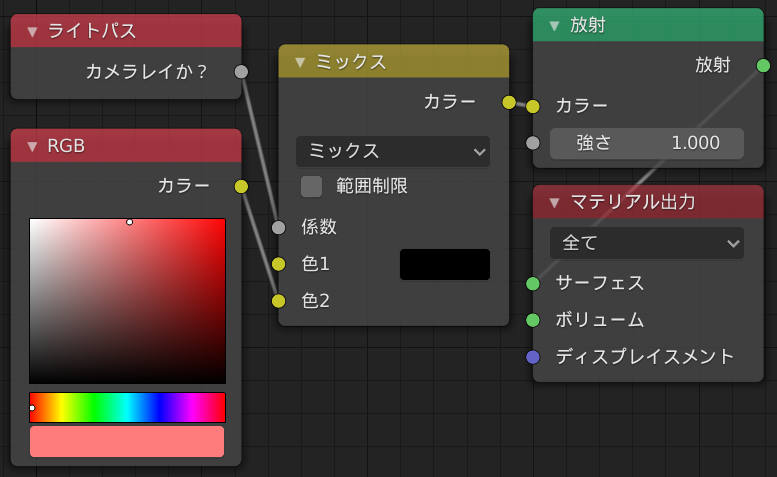Select the ライトパス node header

126,31
